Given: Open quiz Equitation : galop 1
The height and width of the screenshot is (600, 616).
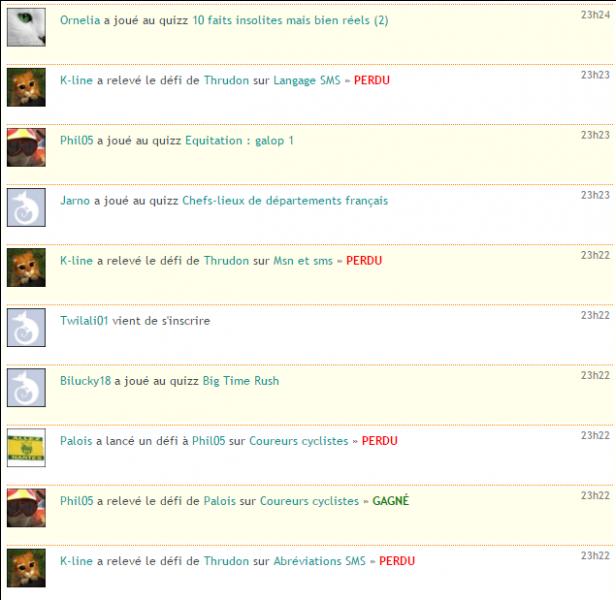Looking at the screenshot, I should [239, 141].
